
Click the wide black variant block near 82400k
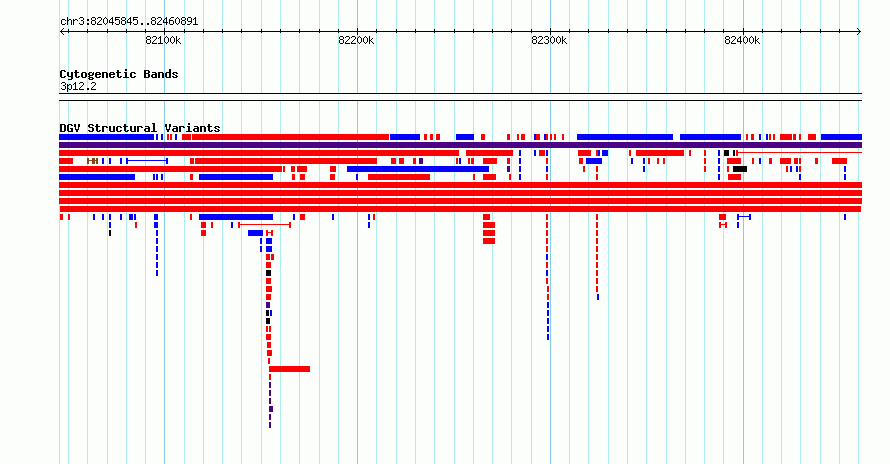pyautogui.click(x=740, y=169)
